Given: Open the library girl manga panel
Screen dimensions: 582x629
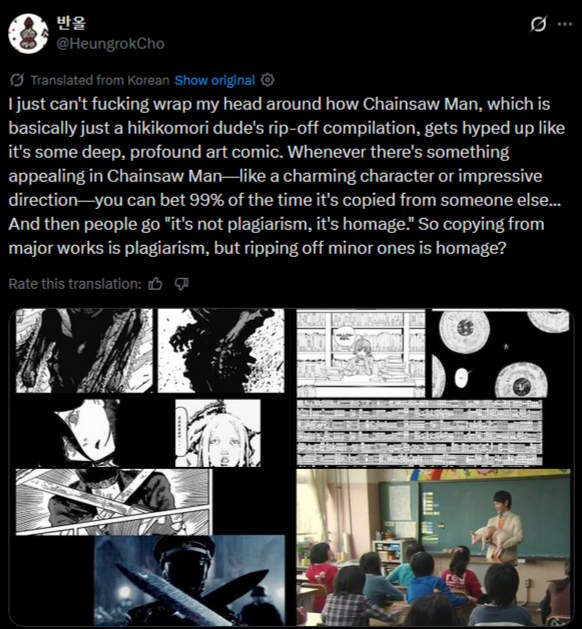Looking at the screenshot, I should pos(361,353).
